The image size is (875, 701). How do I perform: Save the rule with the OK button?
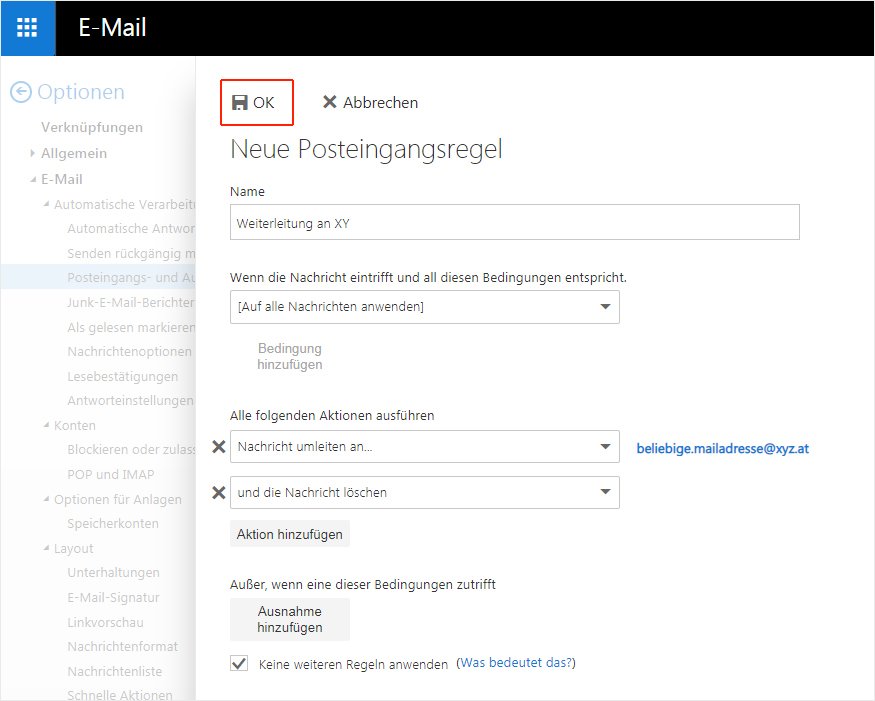pos(255,102)
